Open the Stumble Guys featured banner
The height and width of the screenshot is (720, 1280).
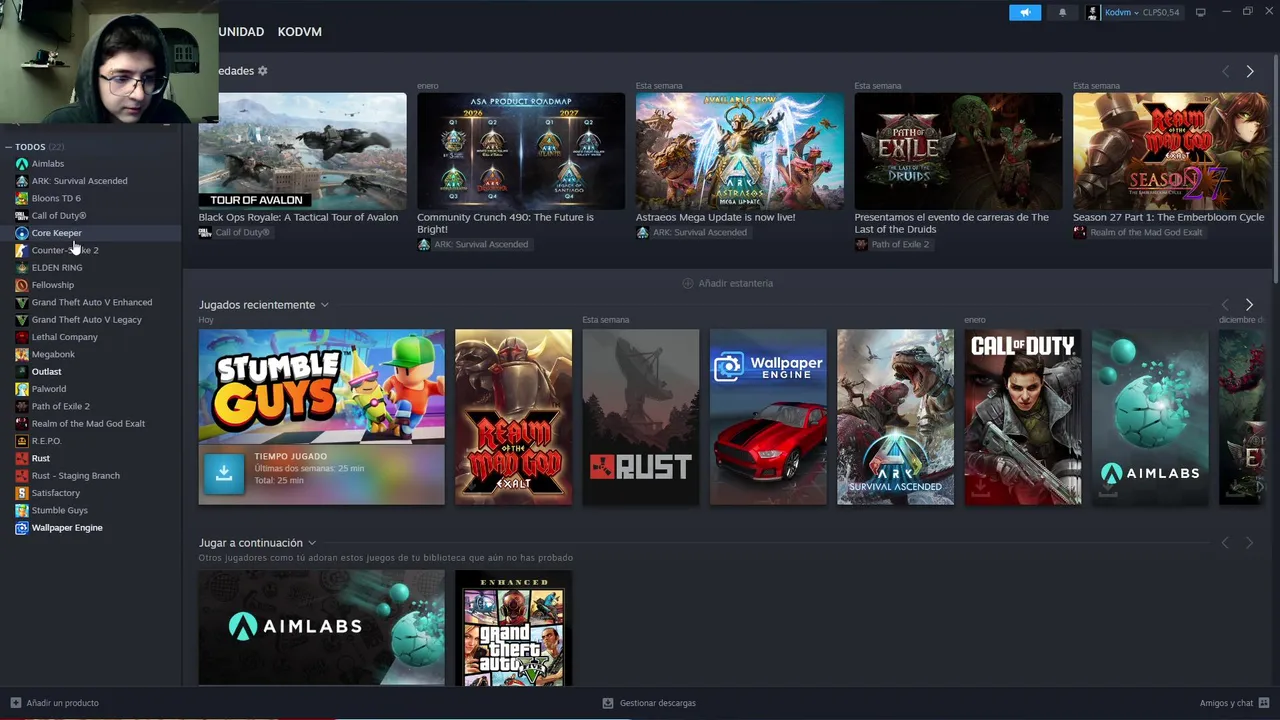321,386
